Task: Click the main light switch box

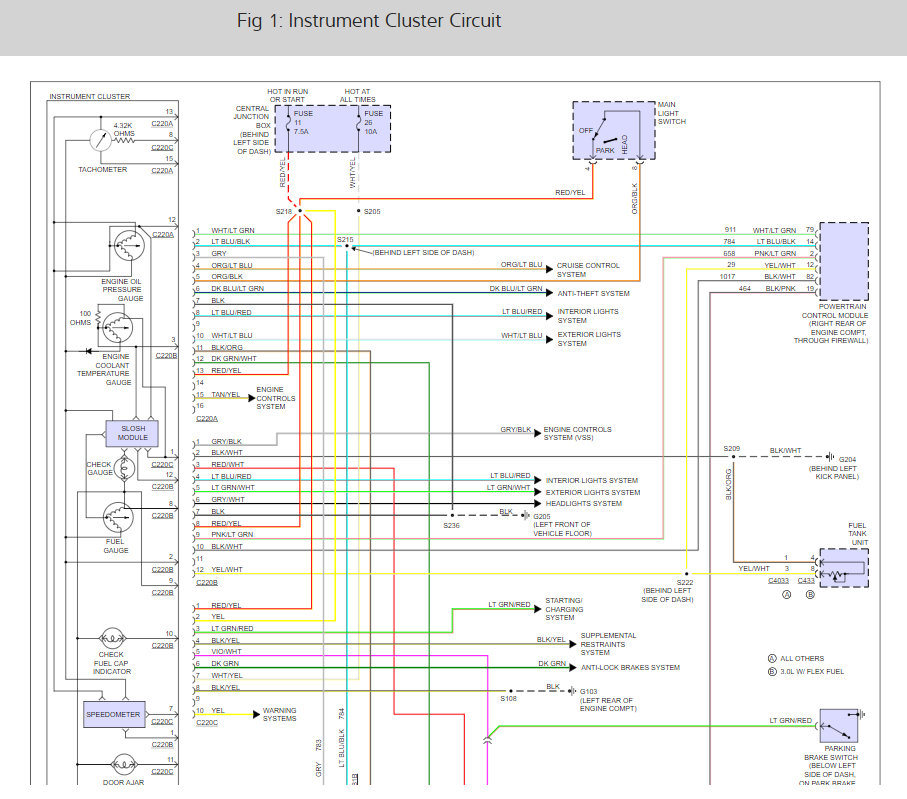Action: click(614, 130)
